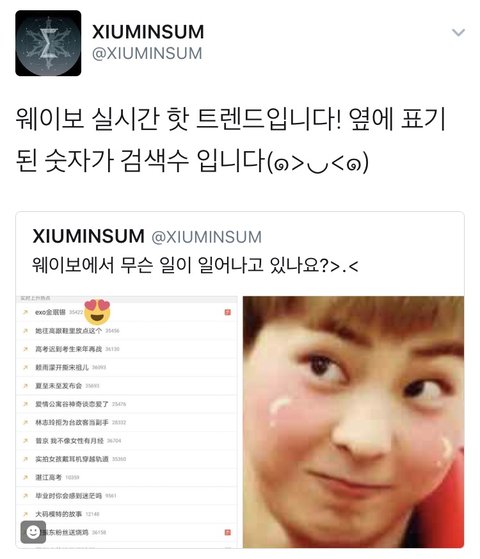Select the 夏至未至发布会 trend row

click(127, 386)
